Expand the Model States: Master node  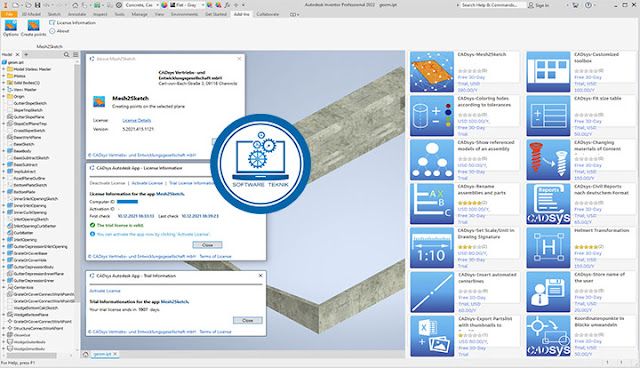(x=4, y=69)
